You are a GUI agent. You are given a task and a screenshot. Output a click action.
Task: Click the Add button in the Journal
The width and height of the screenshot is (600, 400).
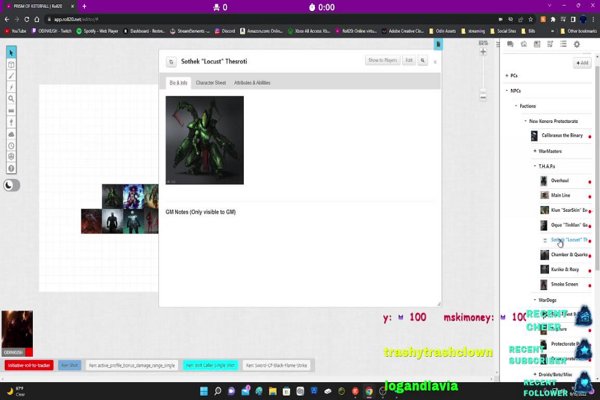pos(582,63)
